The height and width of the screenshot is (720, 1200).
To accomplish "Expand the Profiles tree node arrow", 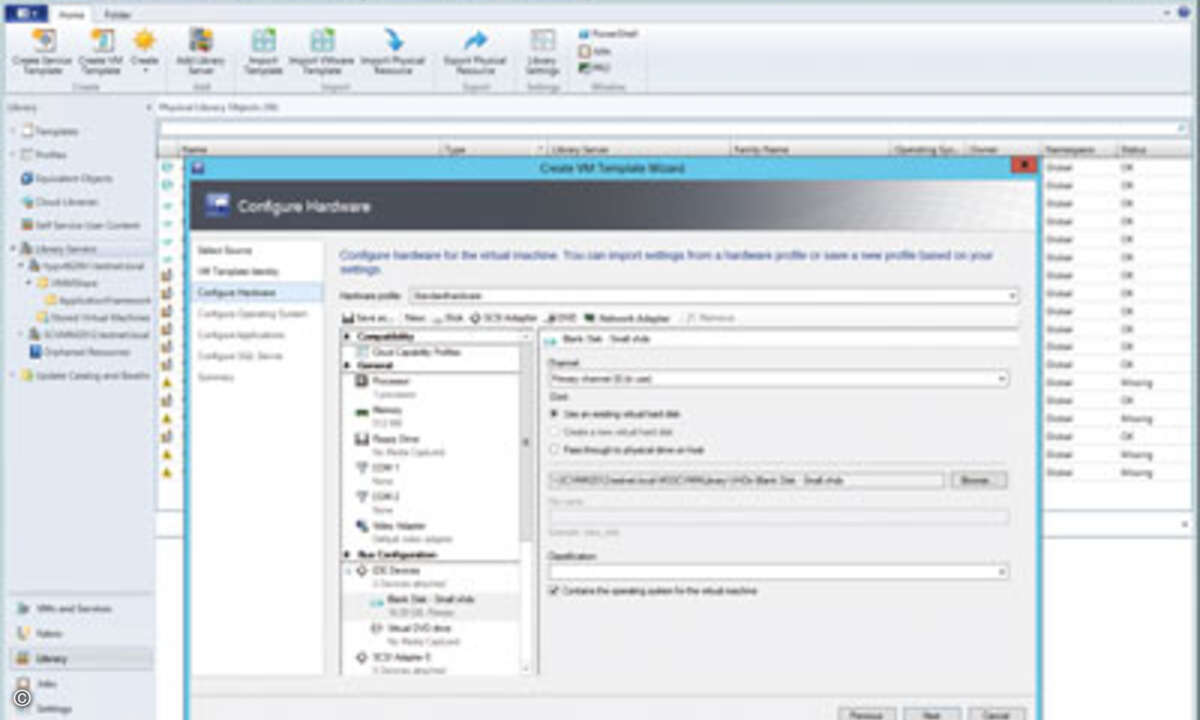I will (x=13, y=155).
